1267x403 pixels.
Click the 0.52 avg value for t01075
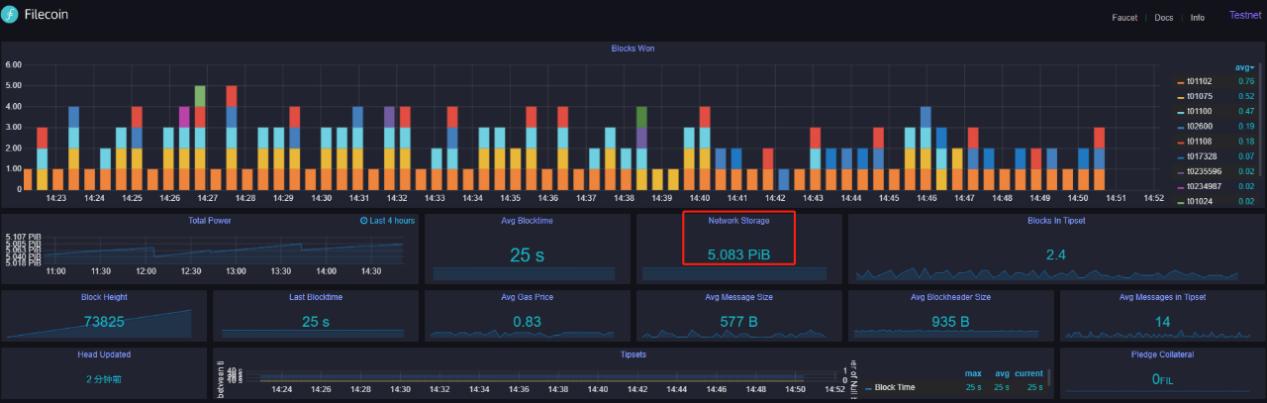point(1246,96)
